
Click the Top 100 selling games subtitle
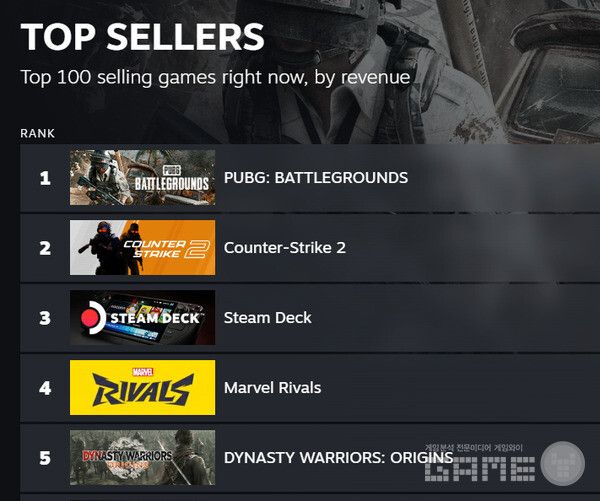coord(215,78)
